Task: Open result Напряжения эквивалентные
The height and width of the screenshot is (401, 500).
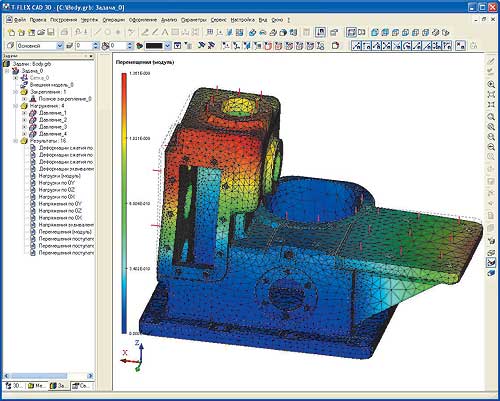Action: [66, 225]
